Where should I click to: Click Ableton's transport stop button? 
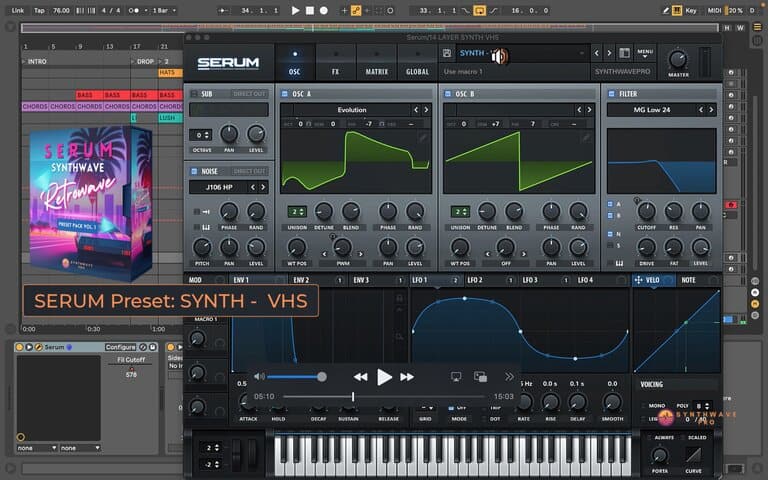(x=310, y=10)
